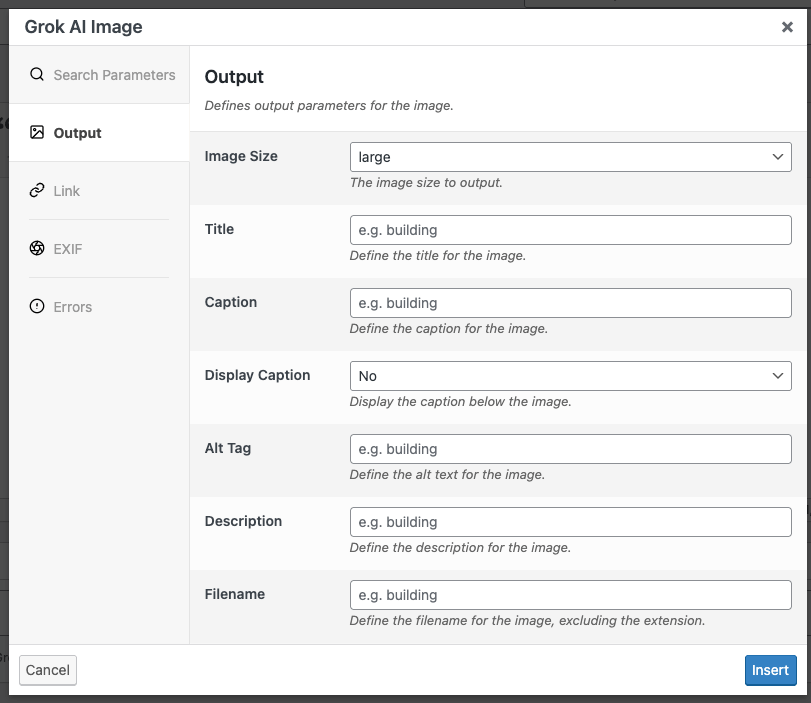Click the Alt Tag label
This screenshot has width=811, height=703.
(228, 448)
